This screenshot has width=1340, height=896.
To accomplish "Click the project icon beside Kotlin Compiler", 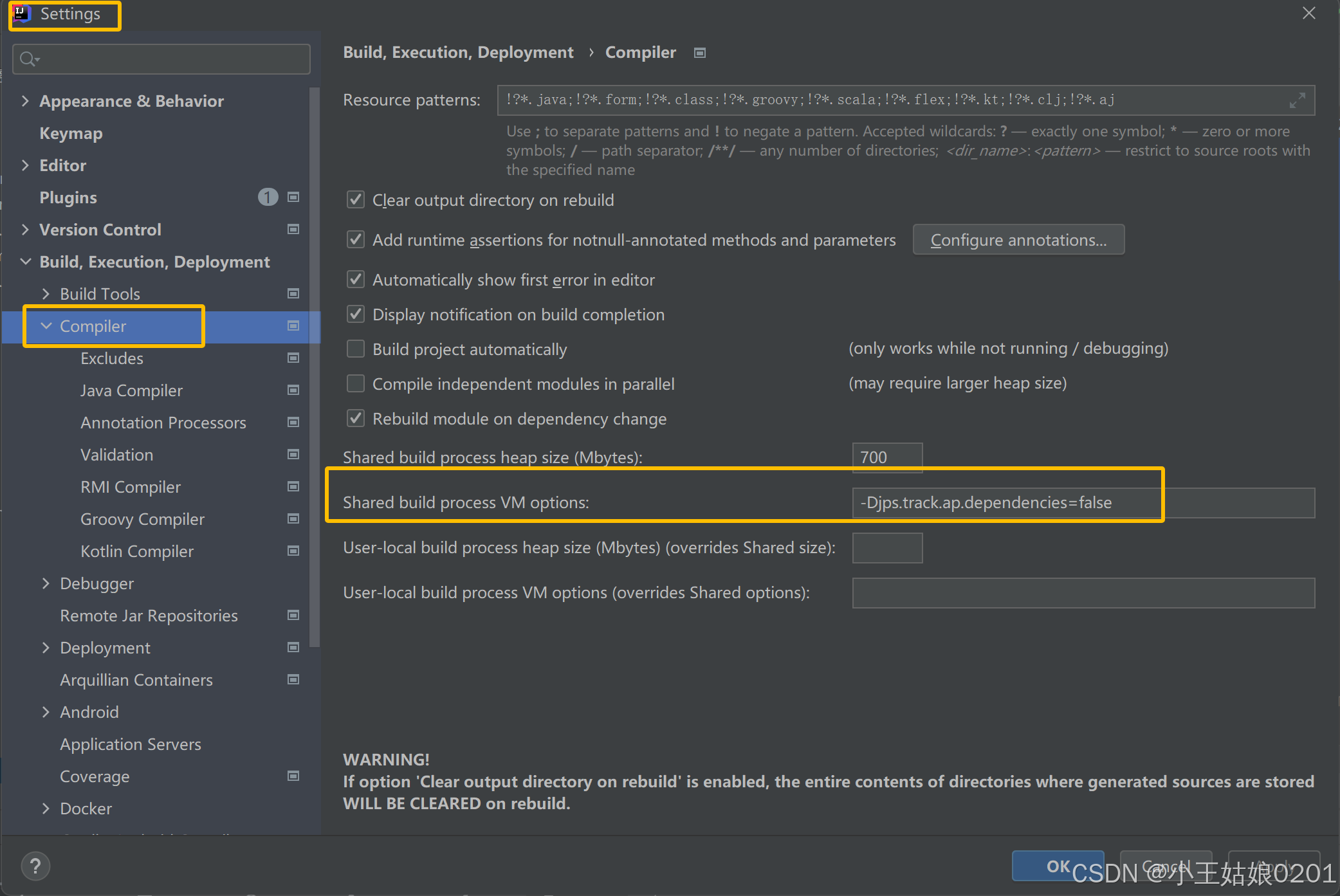I will pyautogui.click(x=293, y=551).
